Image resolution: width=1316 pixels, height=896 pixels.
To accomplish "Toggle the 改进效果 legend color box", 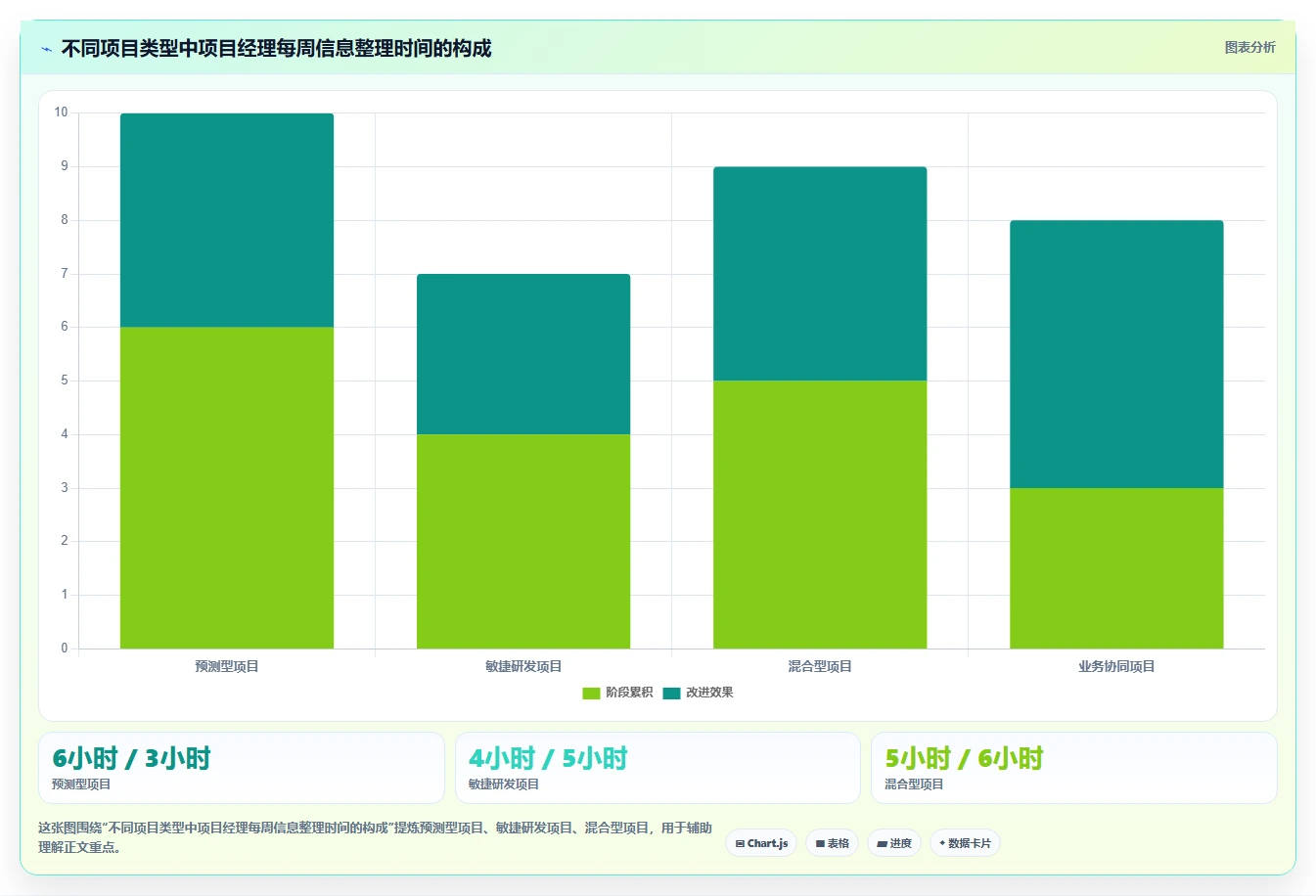I will point(671,693).
